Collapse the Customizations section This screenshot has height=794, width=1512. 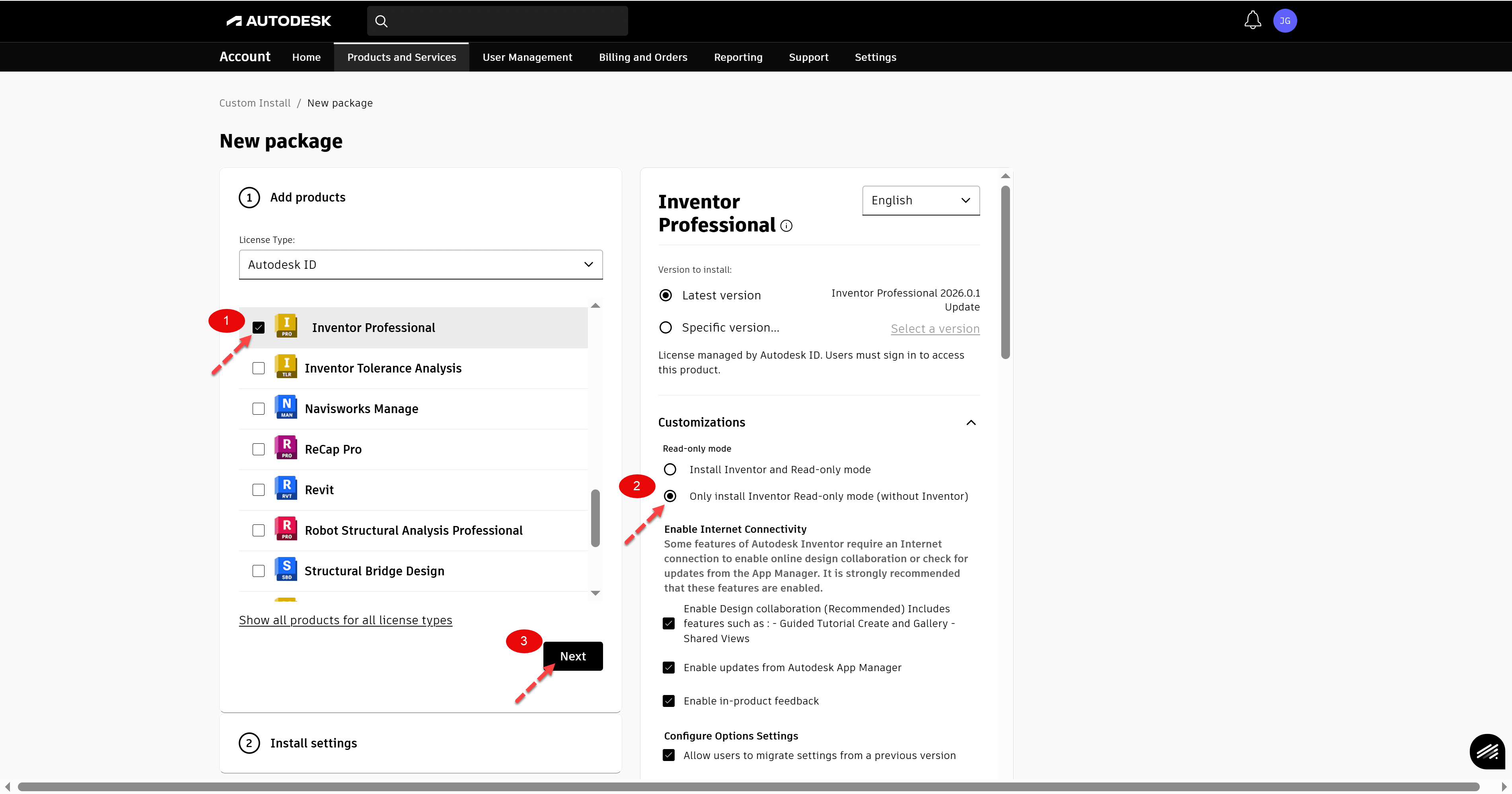click(x=971, y=423)
